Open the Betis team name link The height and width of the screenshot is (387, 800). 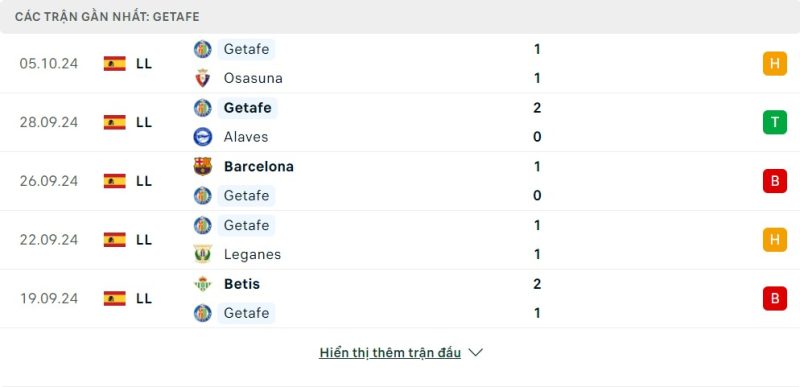[x=242, y=284]
